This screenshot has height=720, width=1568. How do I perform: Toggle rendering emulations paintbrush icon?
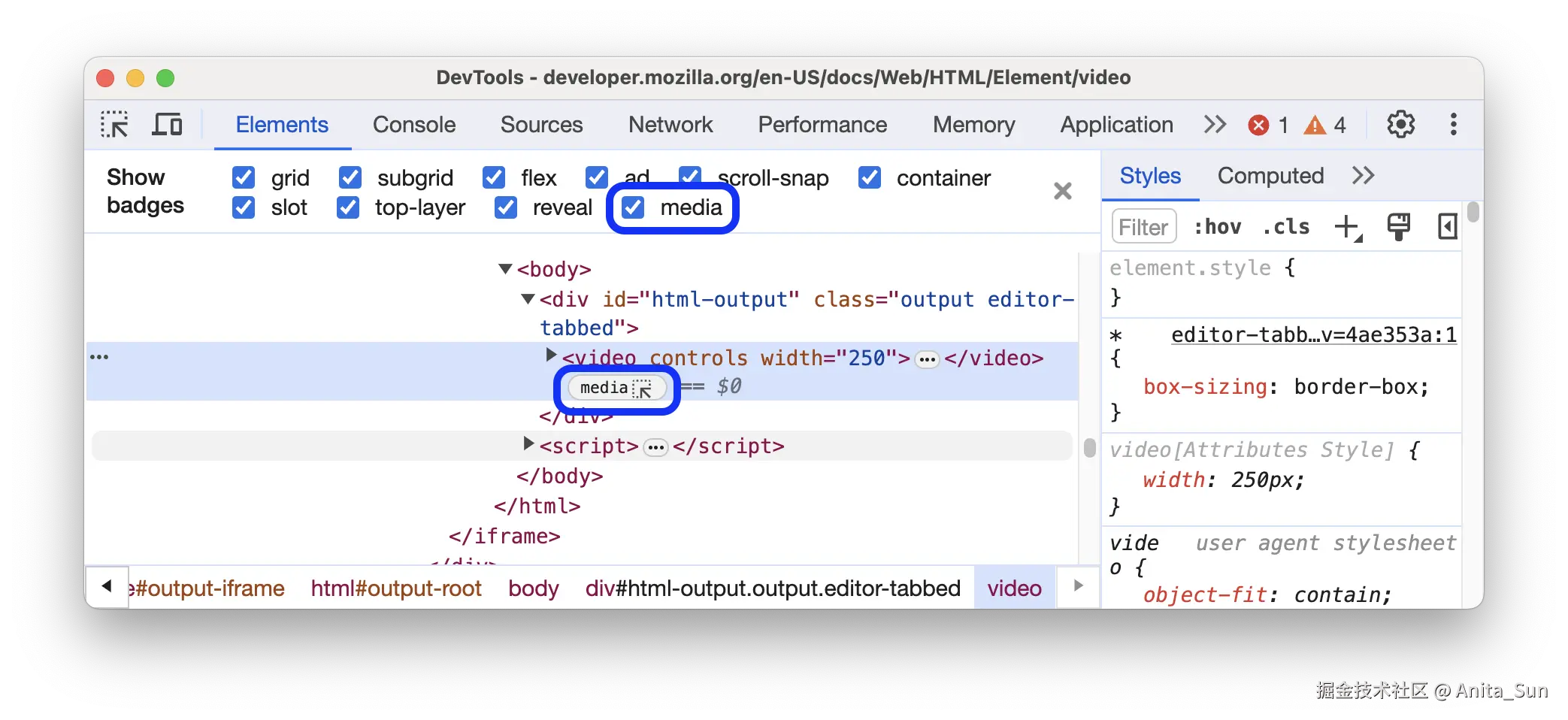tap(1398, 227)
